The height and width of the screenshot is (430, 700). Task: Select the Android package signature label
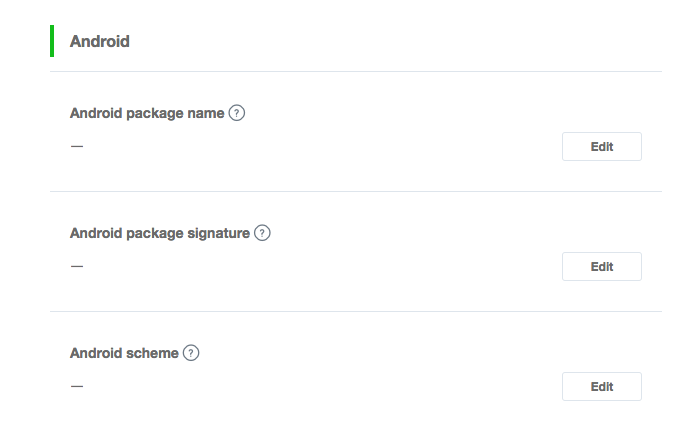tap(160, 234)
